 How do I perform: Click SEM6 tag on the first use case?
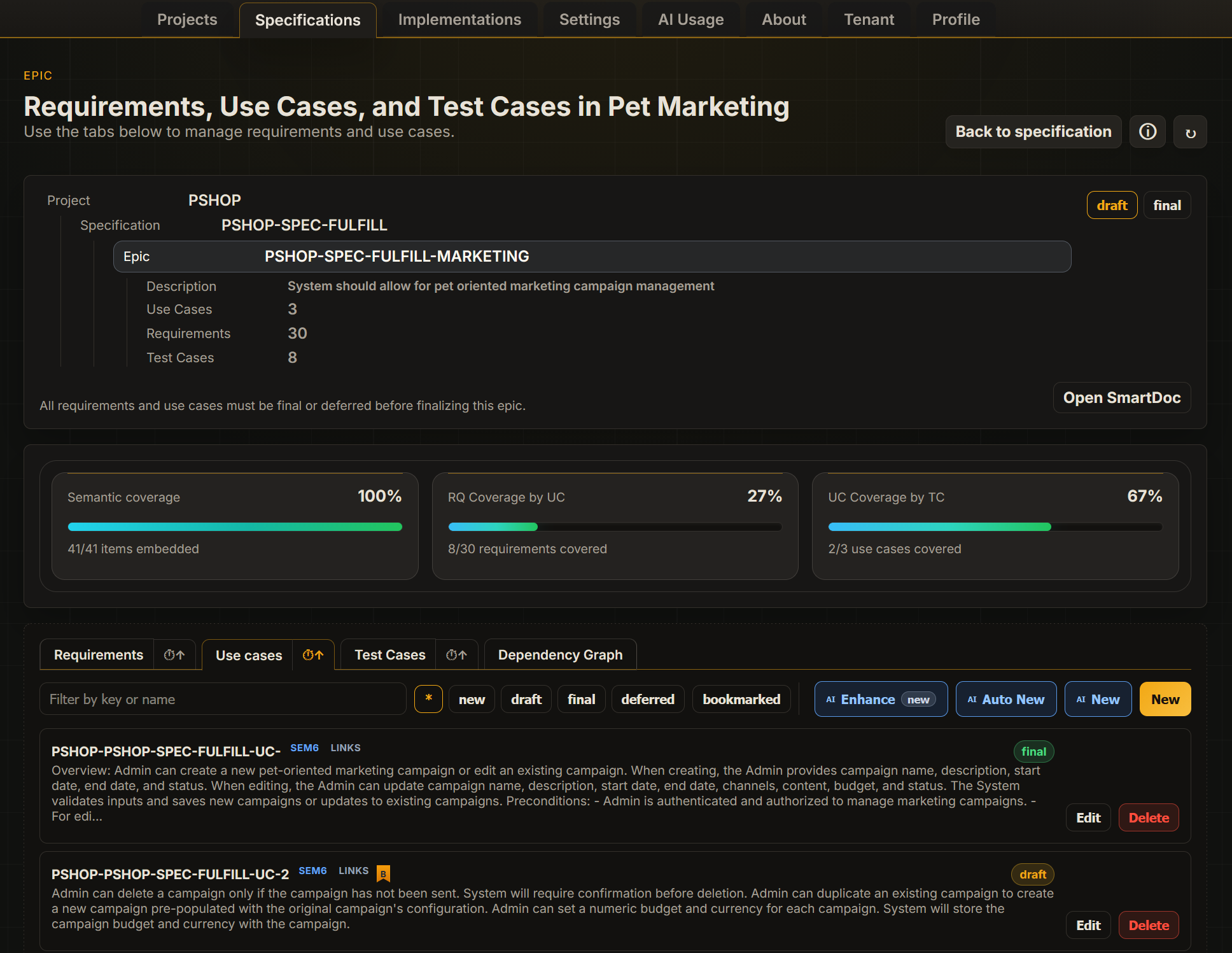pyautogui.click(x=304, y=748)
